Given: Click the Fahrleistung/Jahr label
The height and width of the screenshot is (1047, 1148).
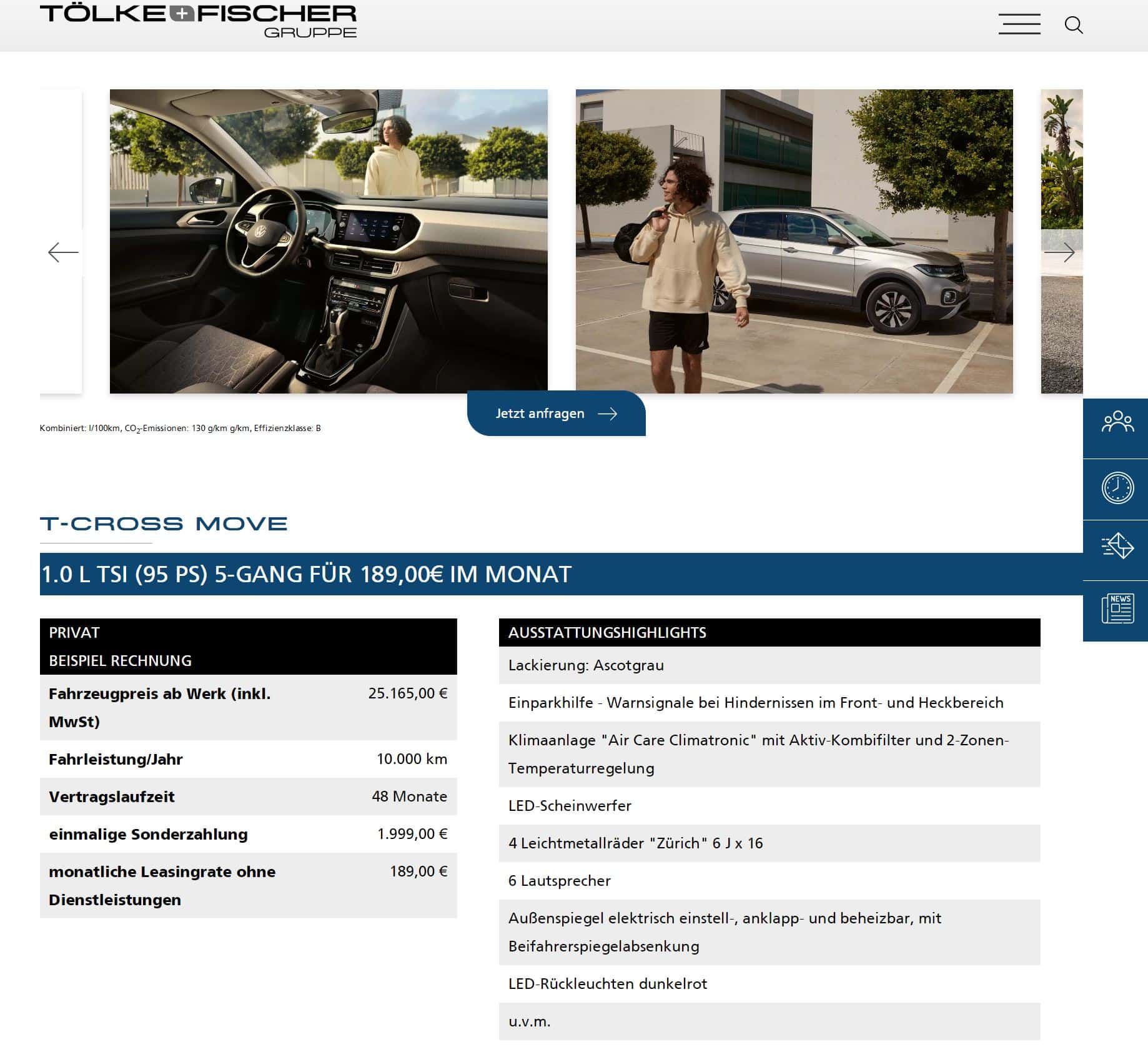Looking at the screenshot, I should tap(116, 759).
